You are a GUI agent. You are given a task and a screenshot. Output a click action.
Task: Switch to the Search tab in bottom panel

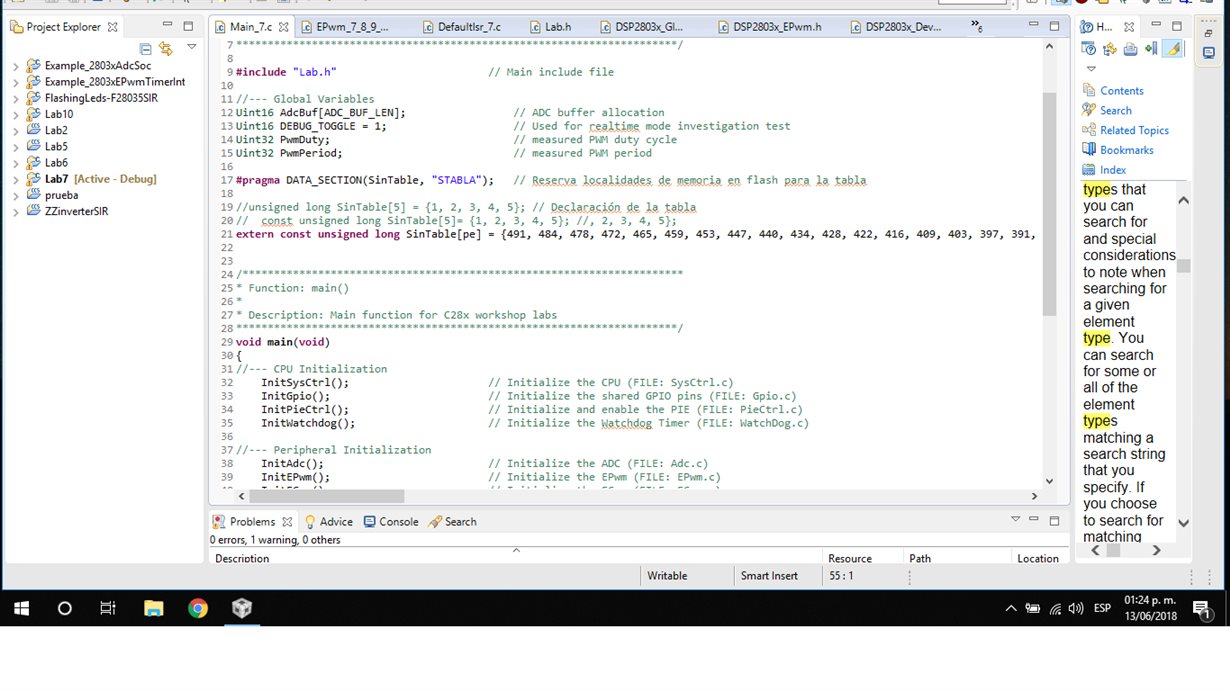pos(452,522)
